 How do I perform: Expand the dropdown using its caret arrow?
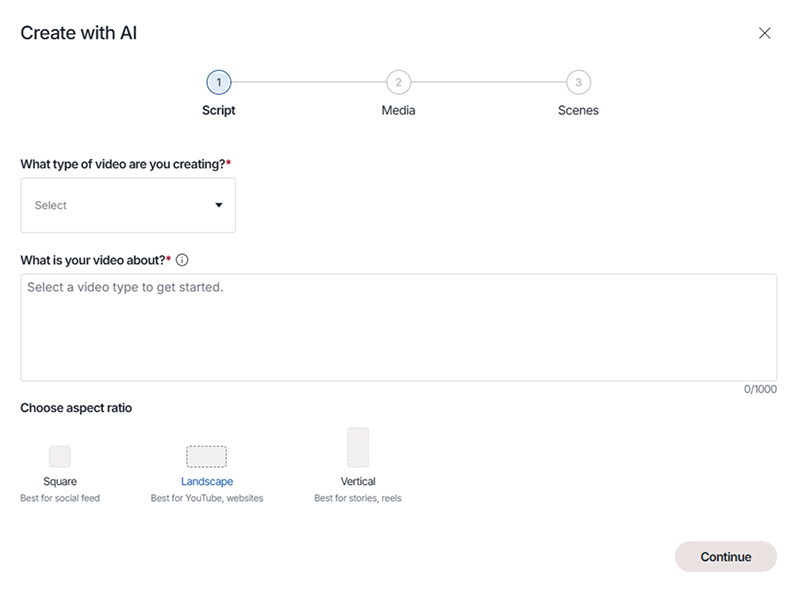(219, 206)
